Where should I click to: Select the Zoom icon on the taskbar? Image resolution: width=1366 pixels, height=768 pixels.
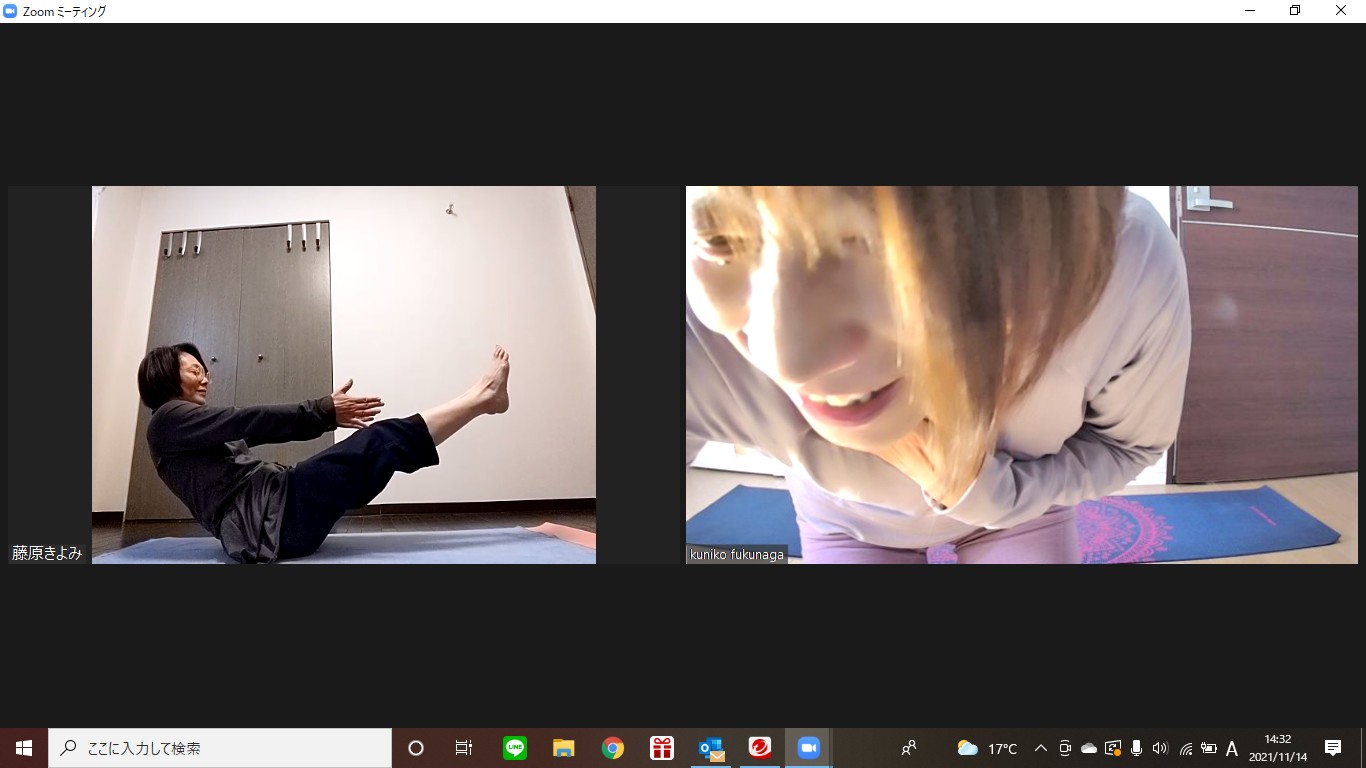tap(808, 748)
